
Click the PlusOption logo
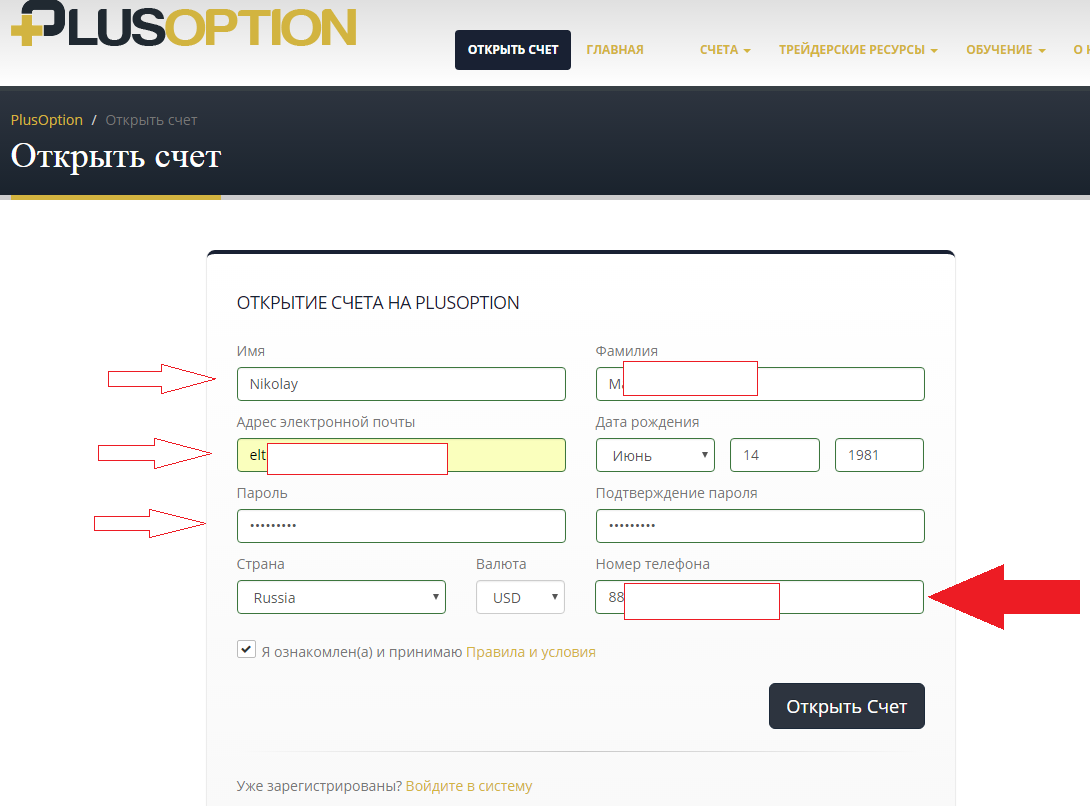[184, 24]
